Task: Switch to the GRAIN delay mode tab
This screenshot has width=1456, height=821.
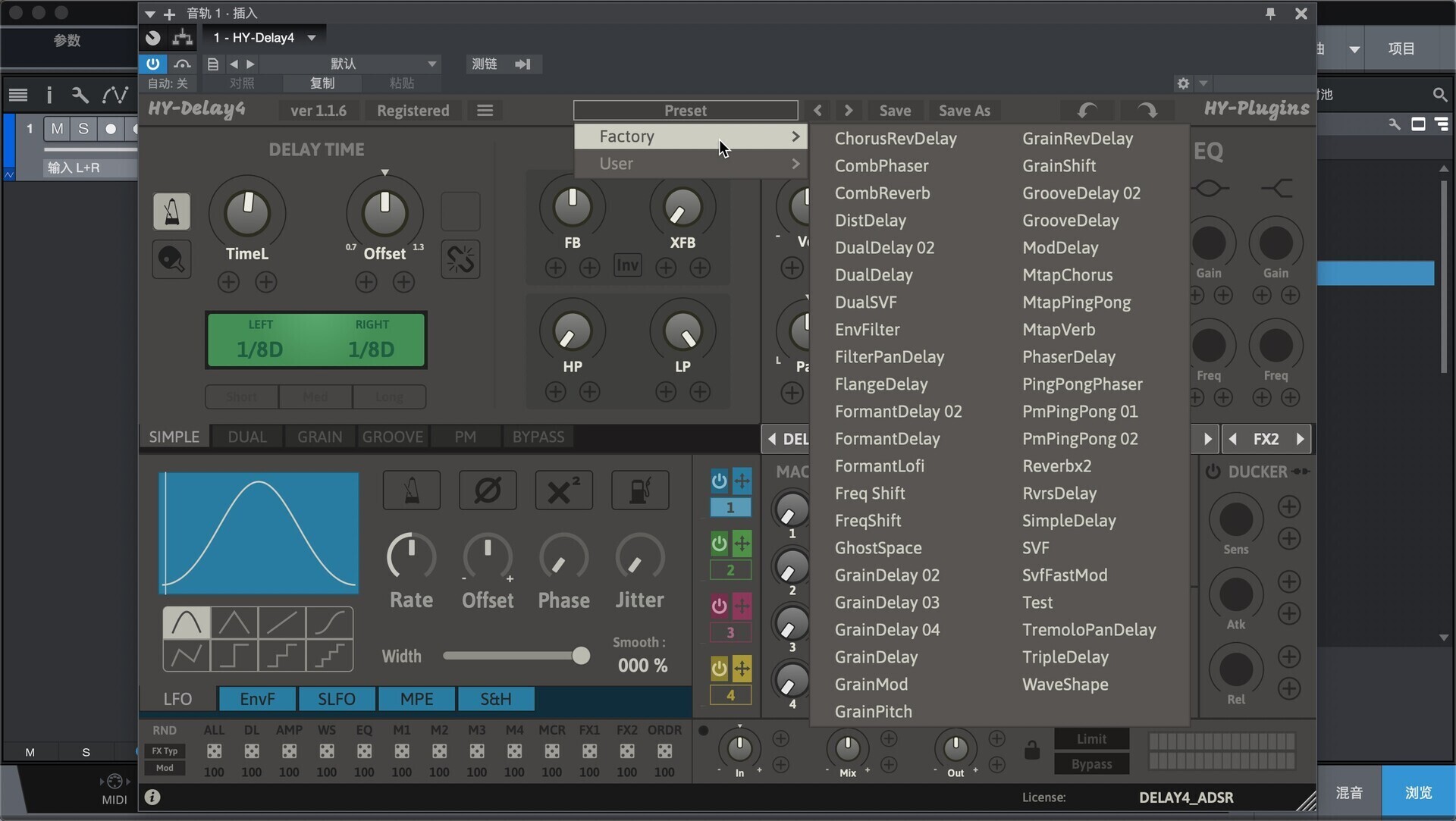Action: [x=320, y=437]
